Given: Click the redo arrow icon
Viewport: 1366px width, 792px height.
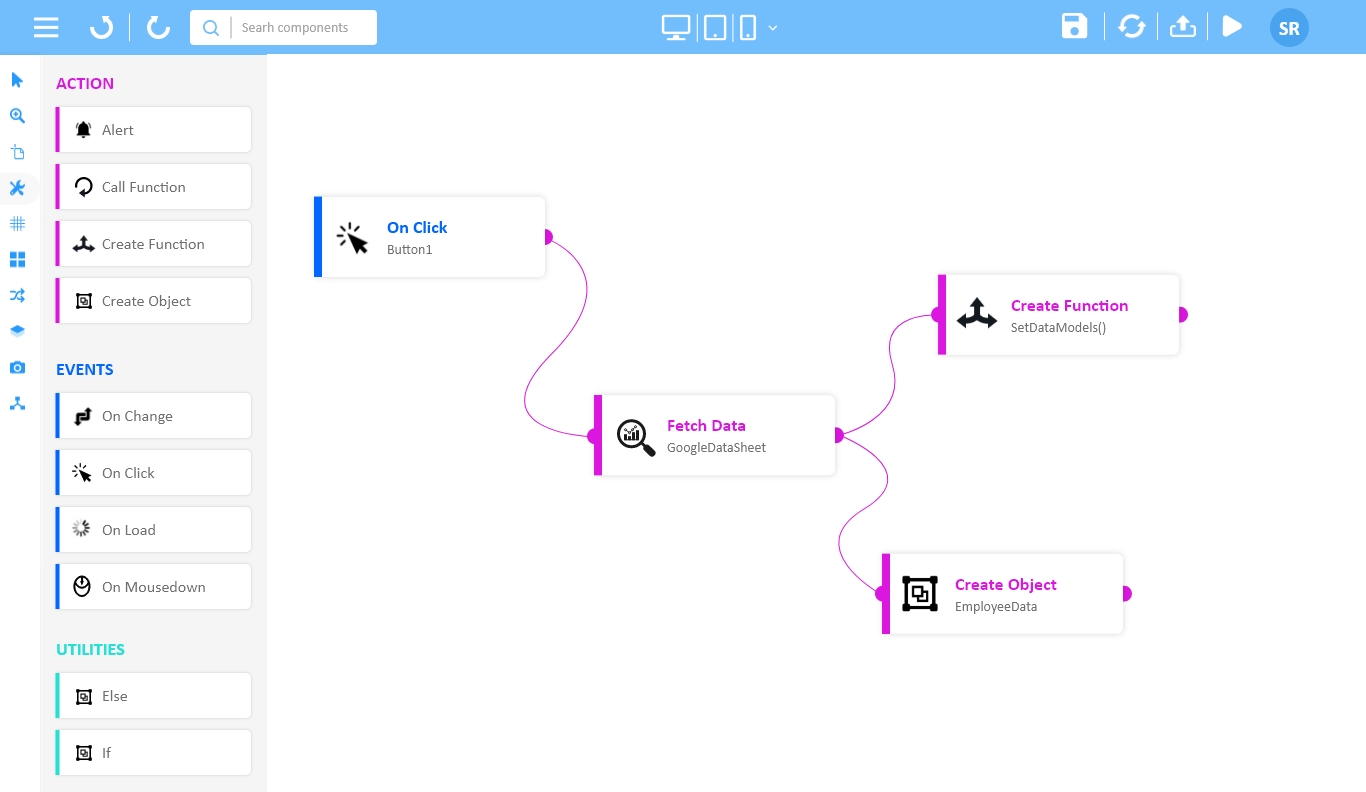Looking at the screenshot, I should pos(158,27).
